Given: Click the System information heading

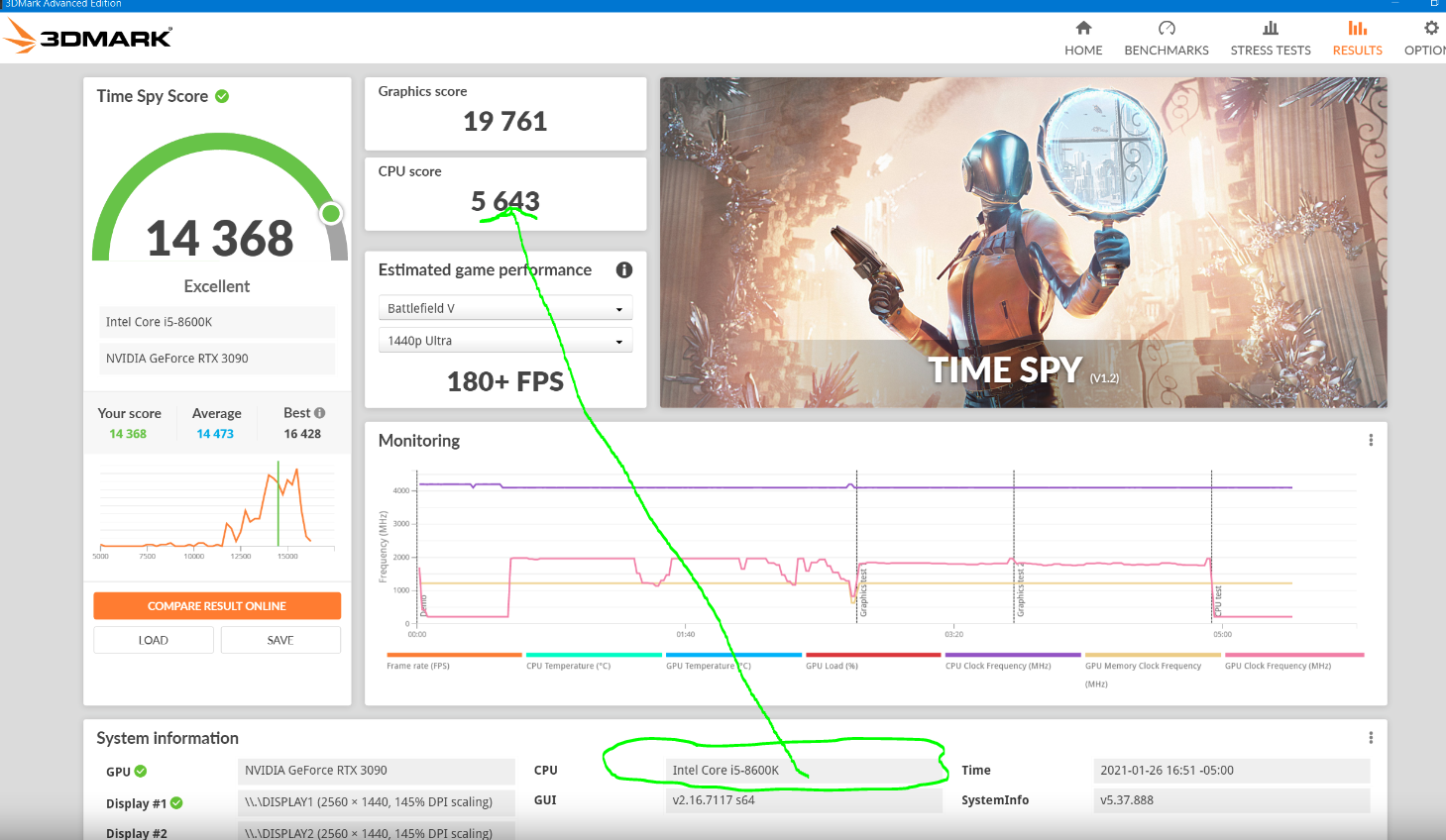Looking at the screenshot, I should [x=167, y=738].
